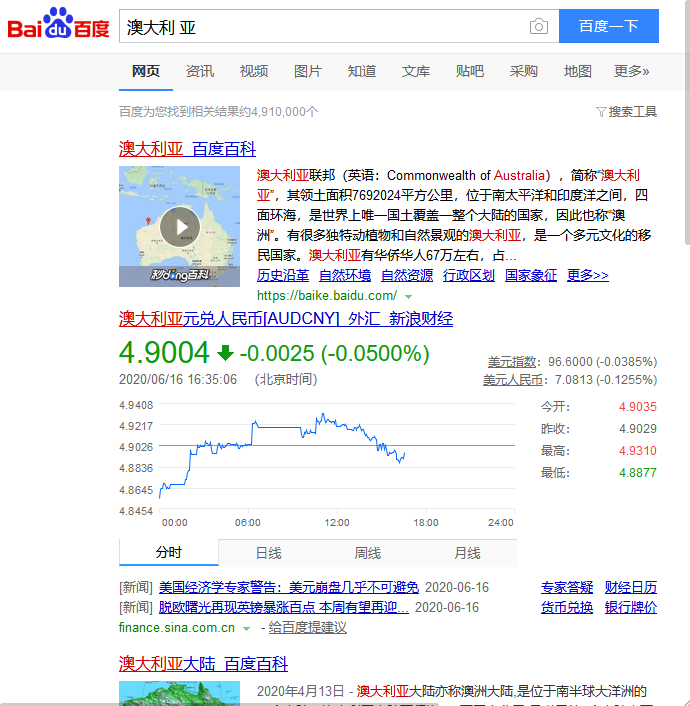
Task: Select the 周线 chart tab
Action: tap(367, 553)
